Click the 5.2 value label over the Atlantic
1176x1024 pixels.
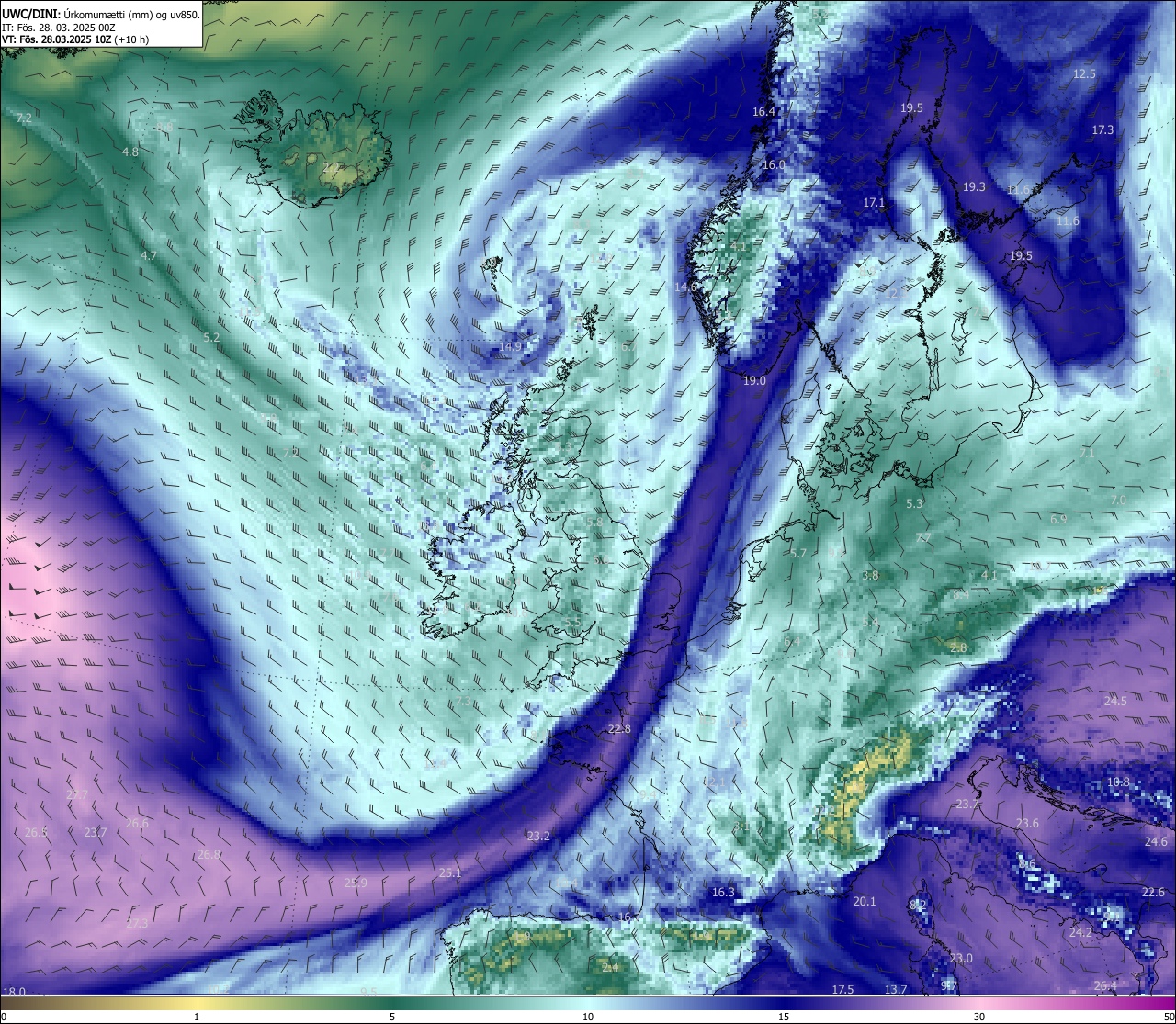(x=211, y=338)
